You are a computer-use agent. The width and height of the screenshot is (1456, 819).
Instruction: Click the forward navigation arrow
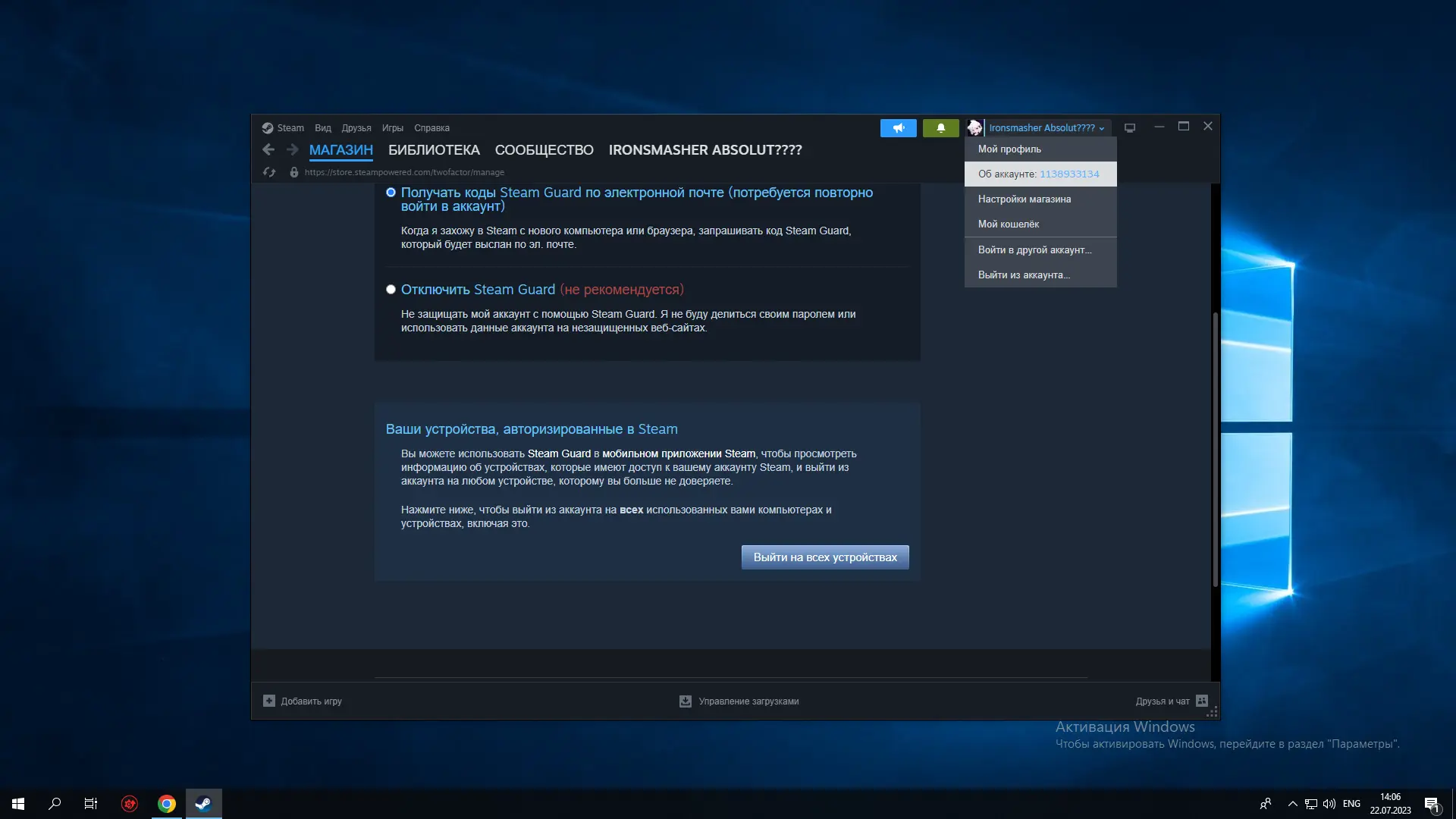(x=292, y=150)
